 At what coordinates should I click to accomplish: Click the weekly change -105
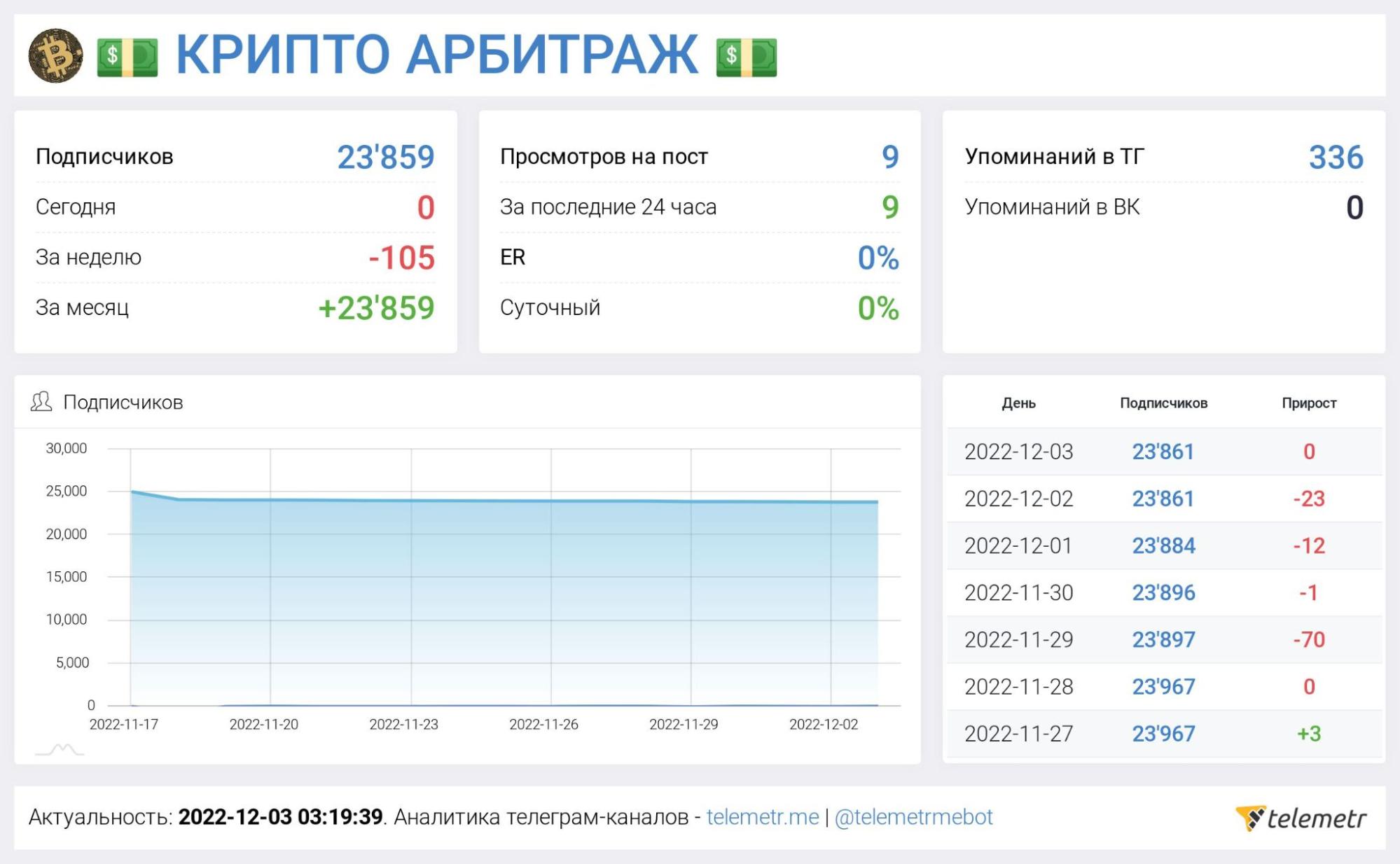coord(402,258)
